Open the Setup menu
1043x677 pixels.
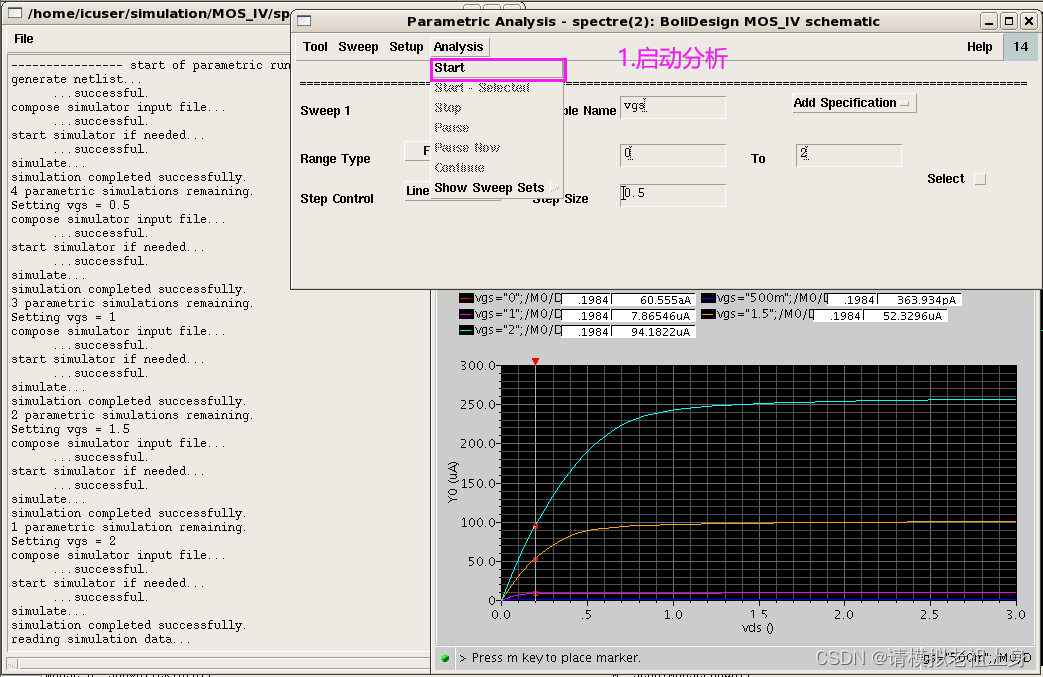pyautogui.click(x=406, y=47)
